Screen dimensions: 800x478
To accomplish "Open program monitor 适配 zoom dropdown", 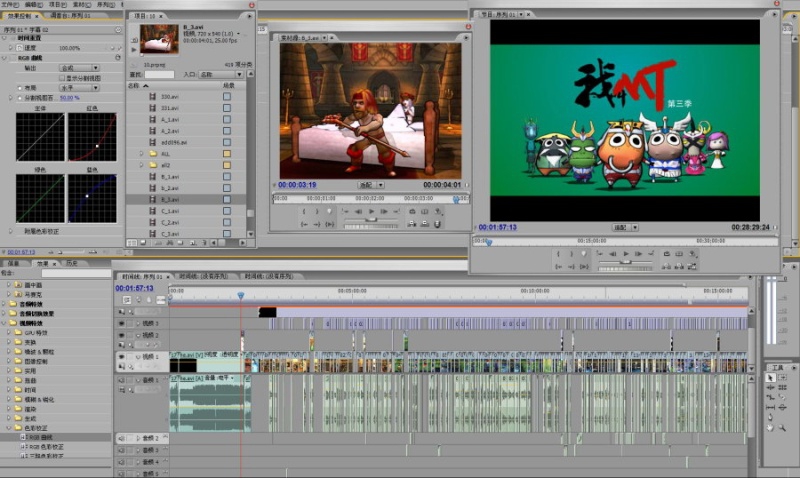I will (x=626, y=228).
